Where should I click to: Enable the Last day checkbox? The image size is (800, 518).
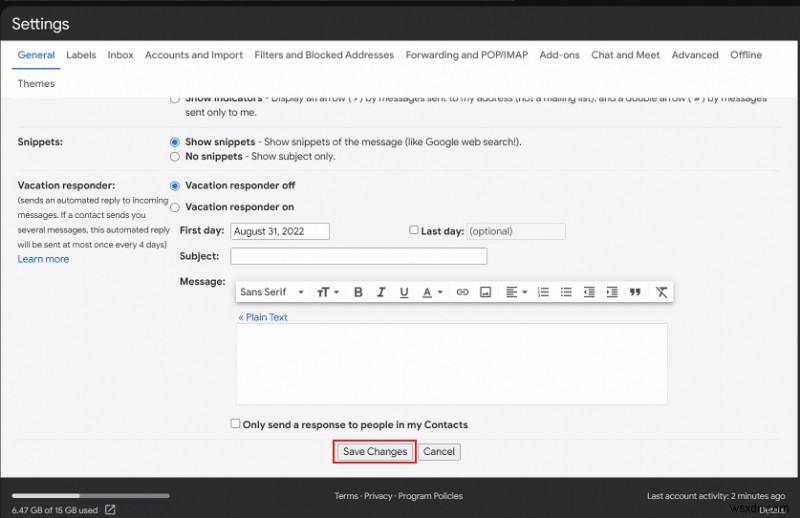[414, 230]
